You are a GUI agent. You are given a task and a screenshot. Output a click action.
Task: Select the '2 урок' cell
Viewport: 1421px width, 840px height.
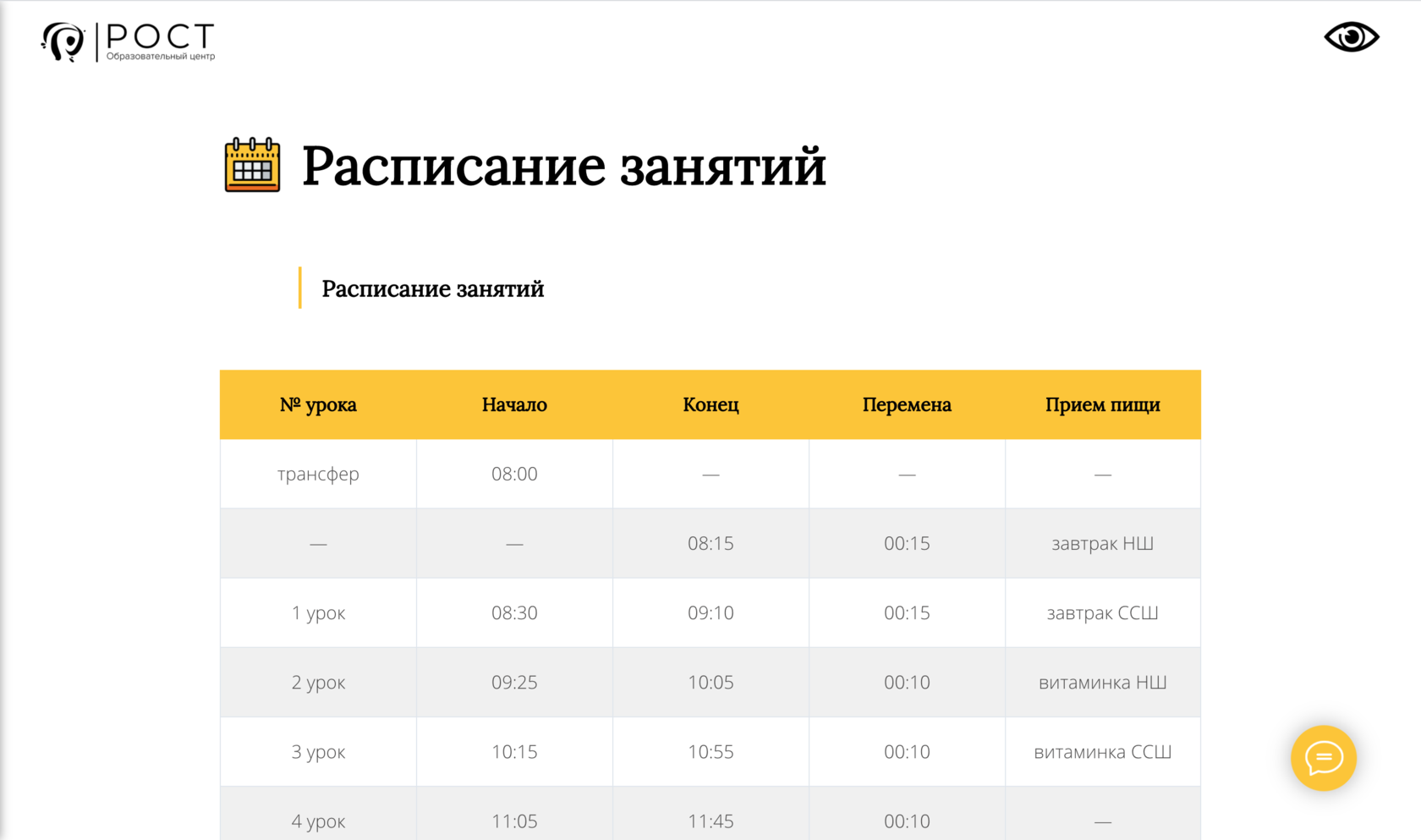[x=318, y=682]
